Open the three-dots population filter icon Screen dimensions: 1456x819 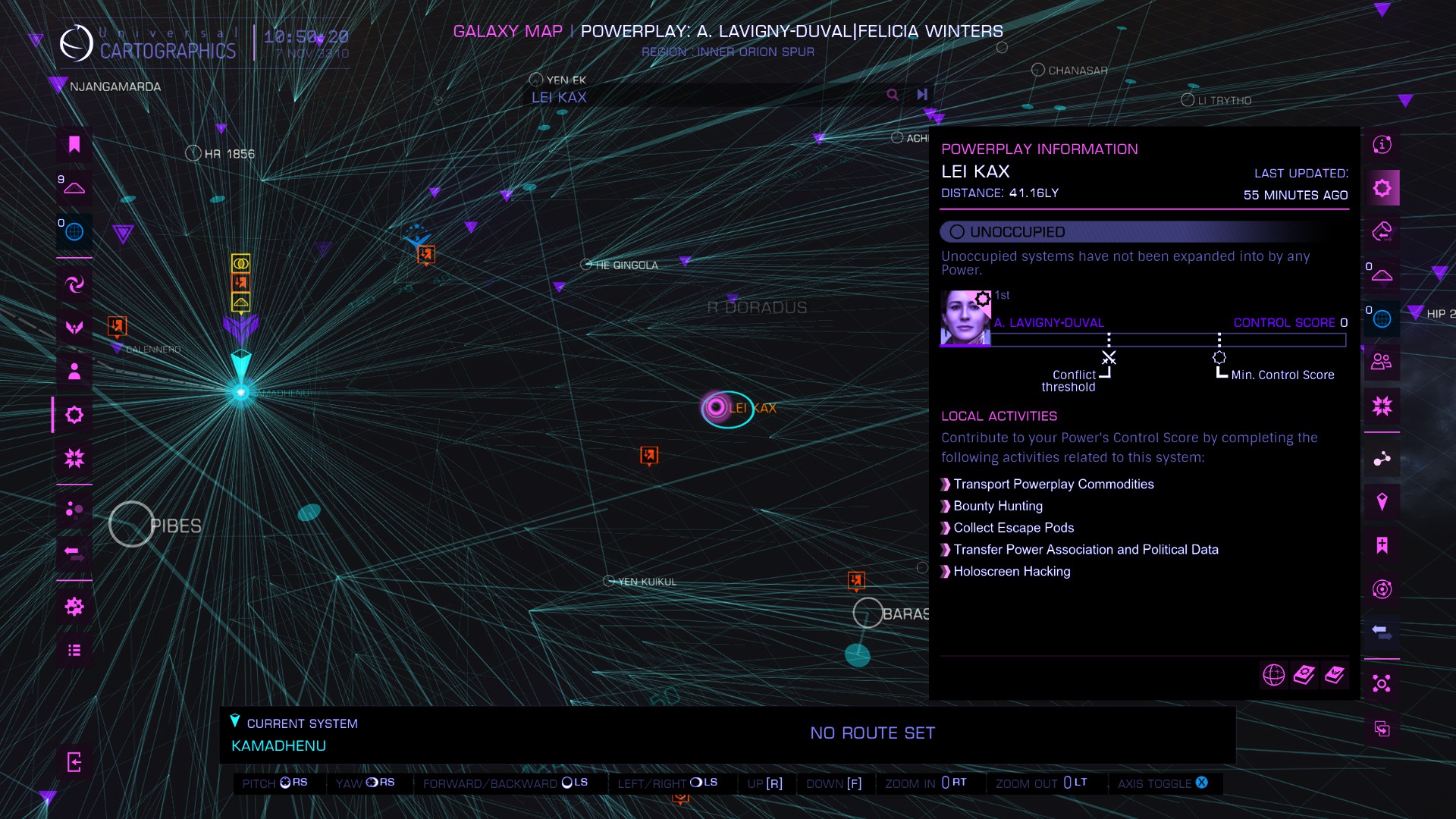[x=74, y=509]
